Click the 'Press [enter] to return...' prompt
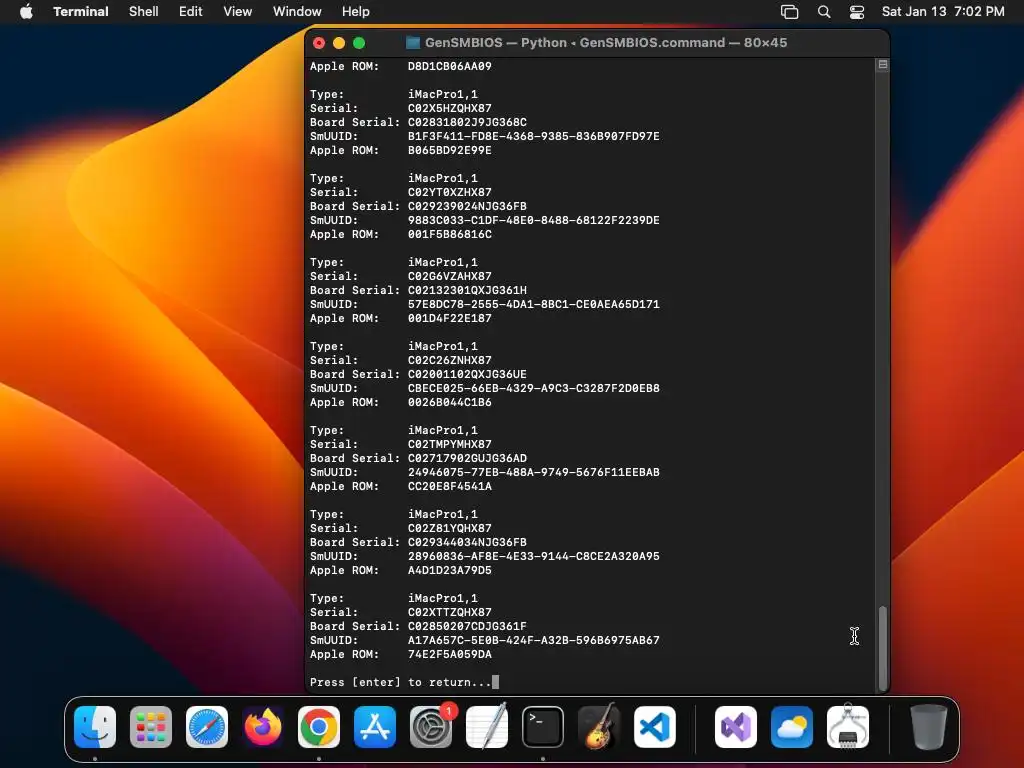 [x=400, y=682]
